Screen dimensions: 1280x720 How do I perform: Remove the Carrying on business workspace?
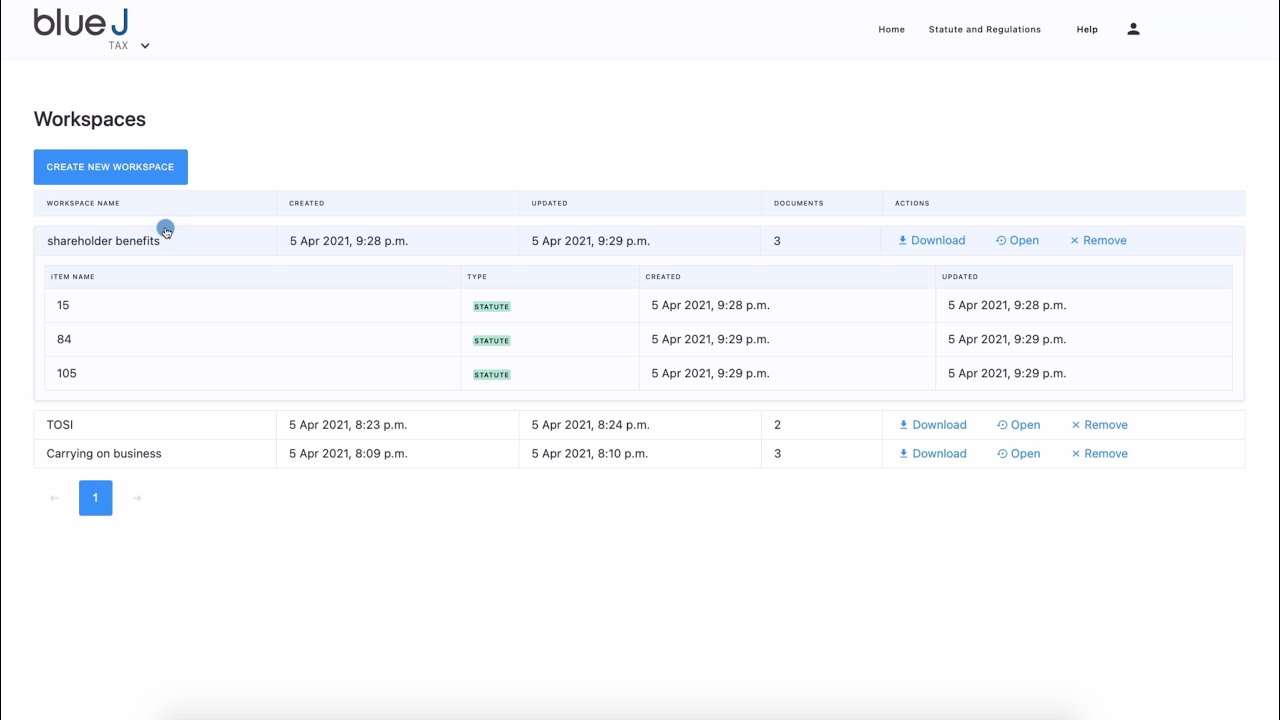click(x=1099, y=454)
